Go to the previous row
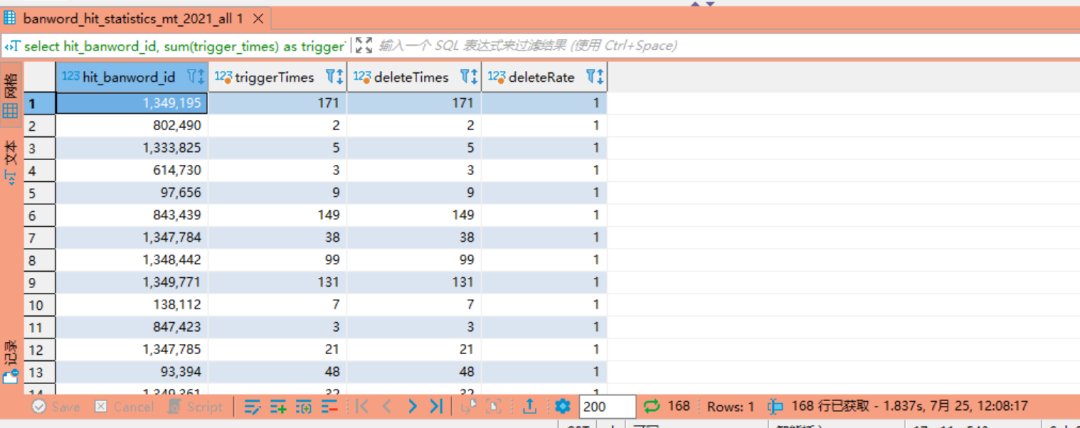The width and height of the screenshot is (1080, 428). pyautogui.click(x=387, y=407)
